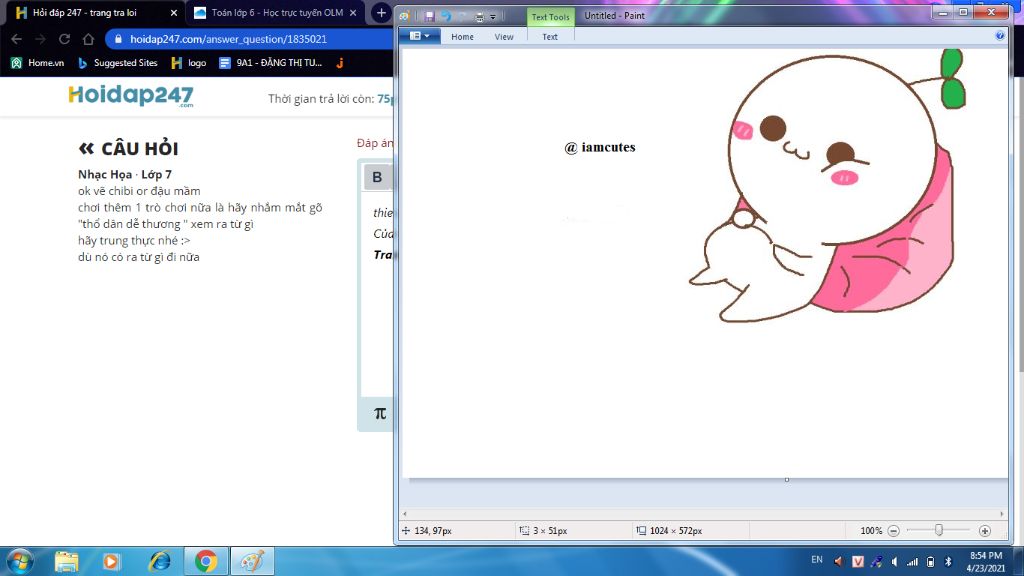Switch to Chrome from the taskbar

point(206,561)
